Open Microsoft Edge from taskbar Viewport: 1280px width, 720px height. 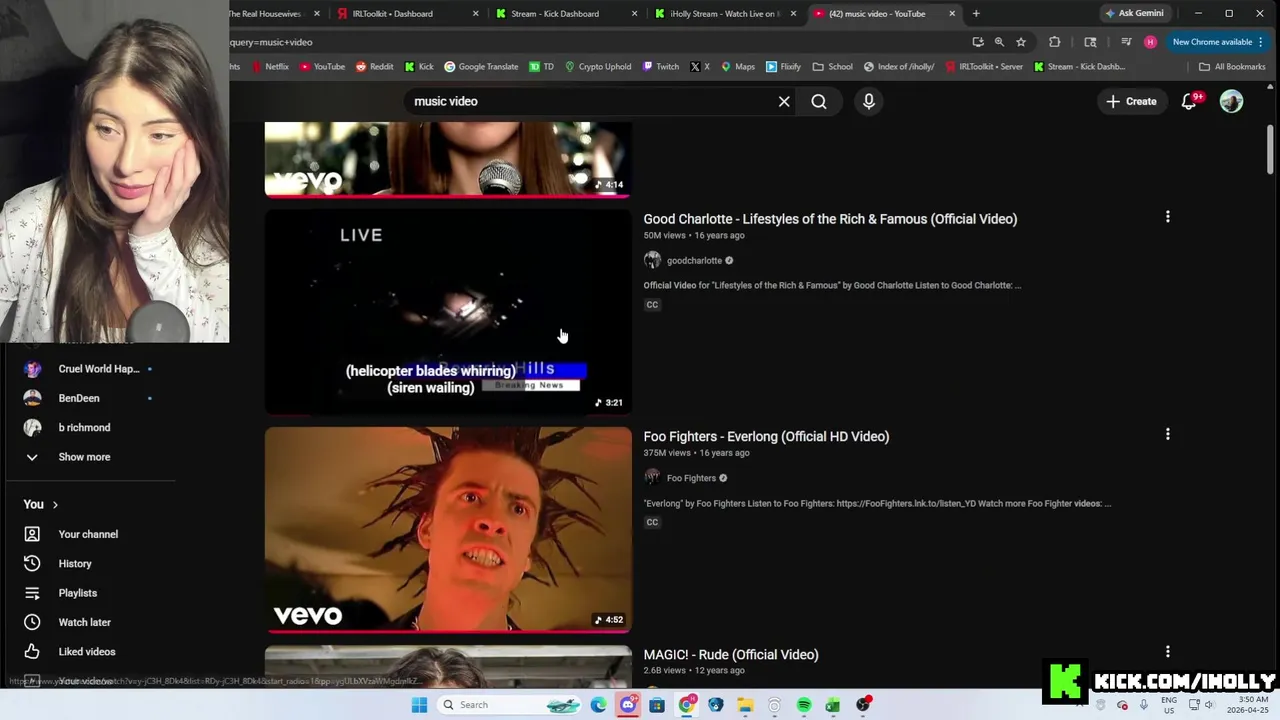[x=598, y=705]
